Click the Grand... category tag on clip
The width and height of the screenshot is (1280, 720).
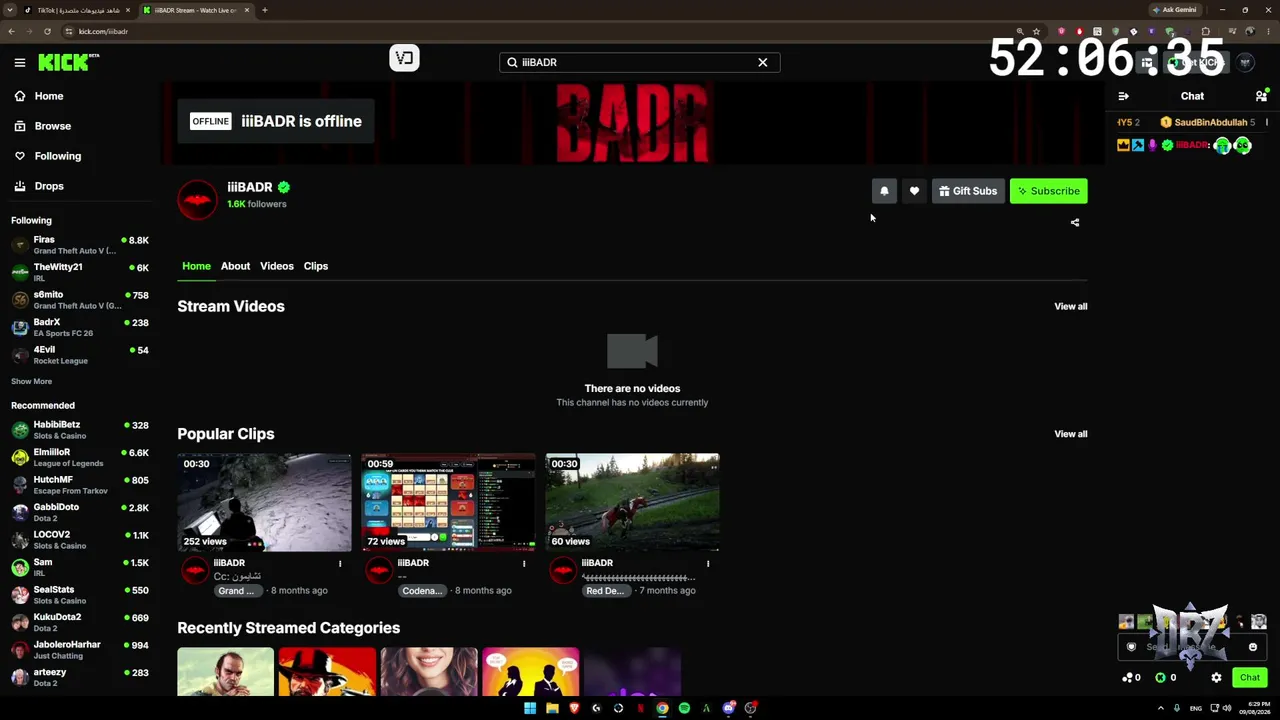237,591
